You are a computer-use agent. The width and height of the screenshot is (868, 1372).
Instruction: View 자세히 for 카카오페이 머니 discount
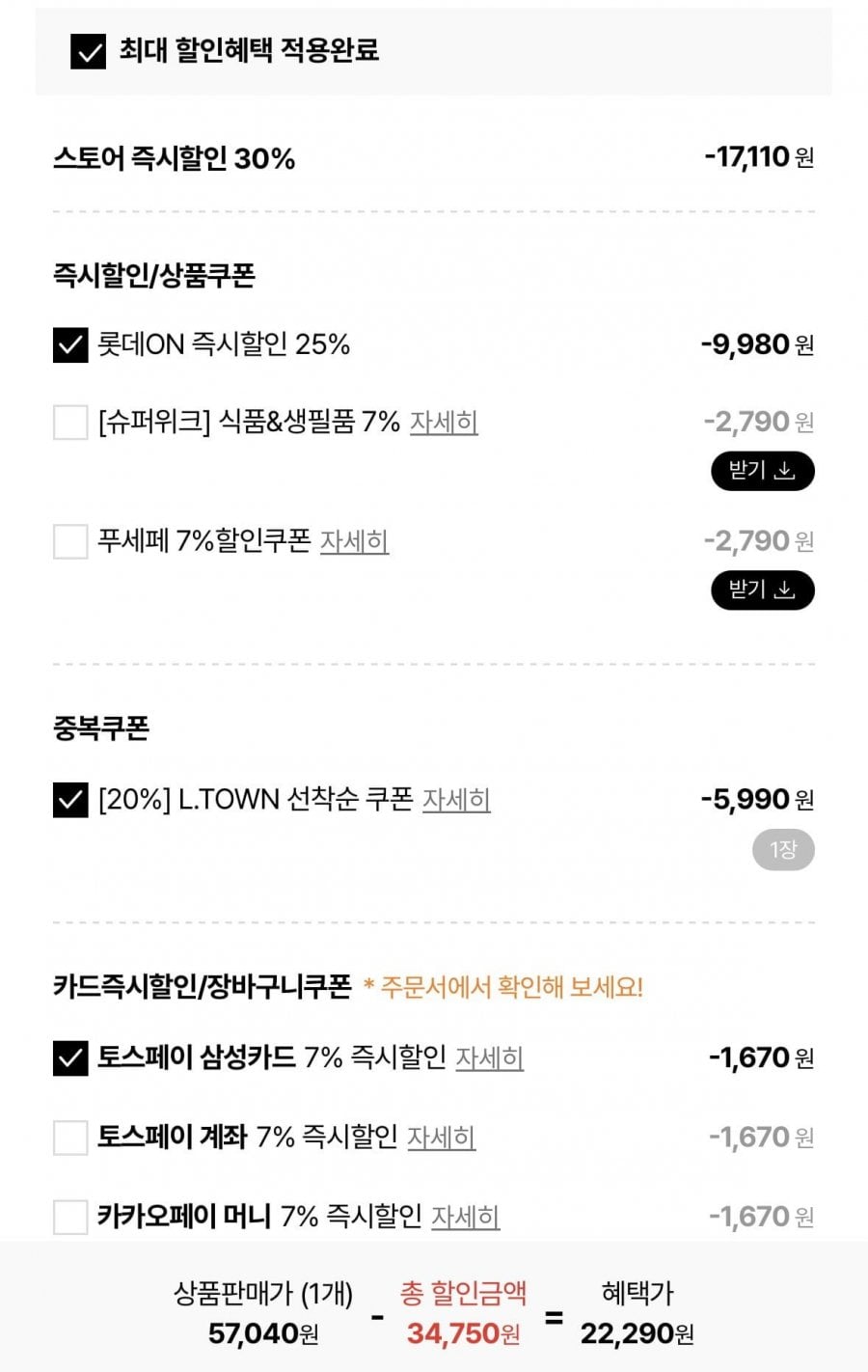pyautogui.click(x=465, y=1217)
